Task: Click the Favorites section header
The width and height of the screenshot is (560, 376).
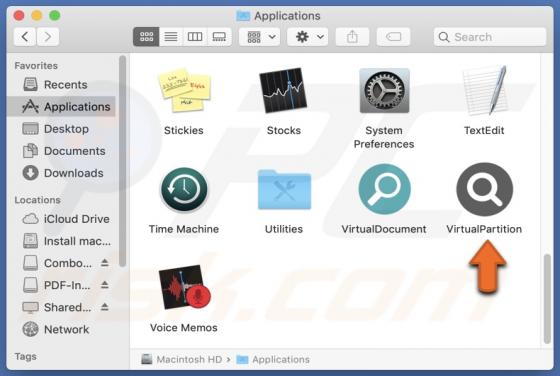Action: [x=36, y=66]
